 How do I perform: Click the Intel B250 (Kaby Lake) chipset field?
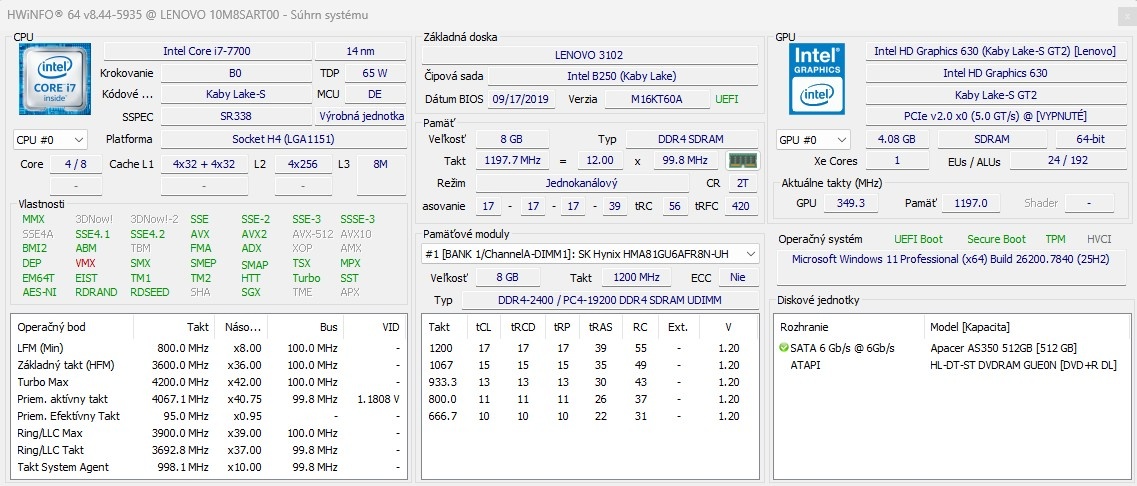click(x=622, y=76)
